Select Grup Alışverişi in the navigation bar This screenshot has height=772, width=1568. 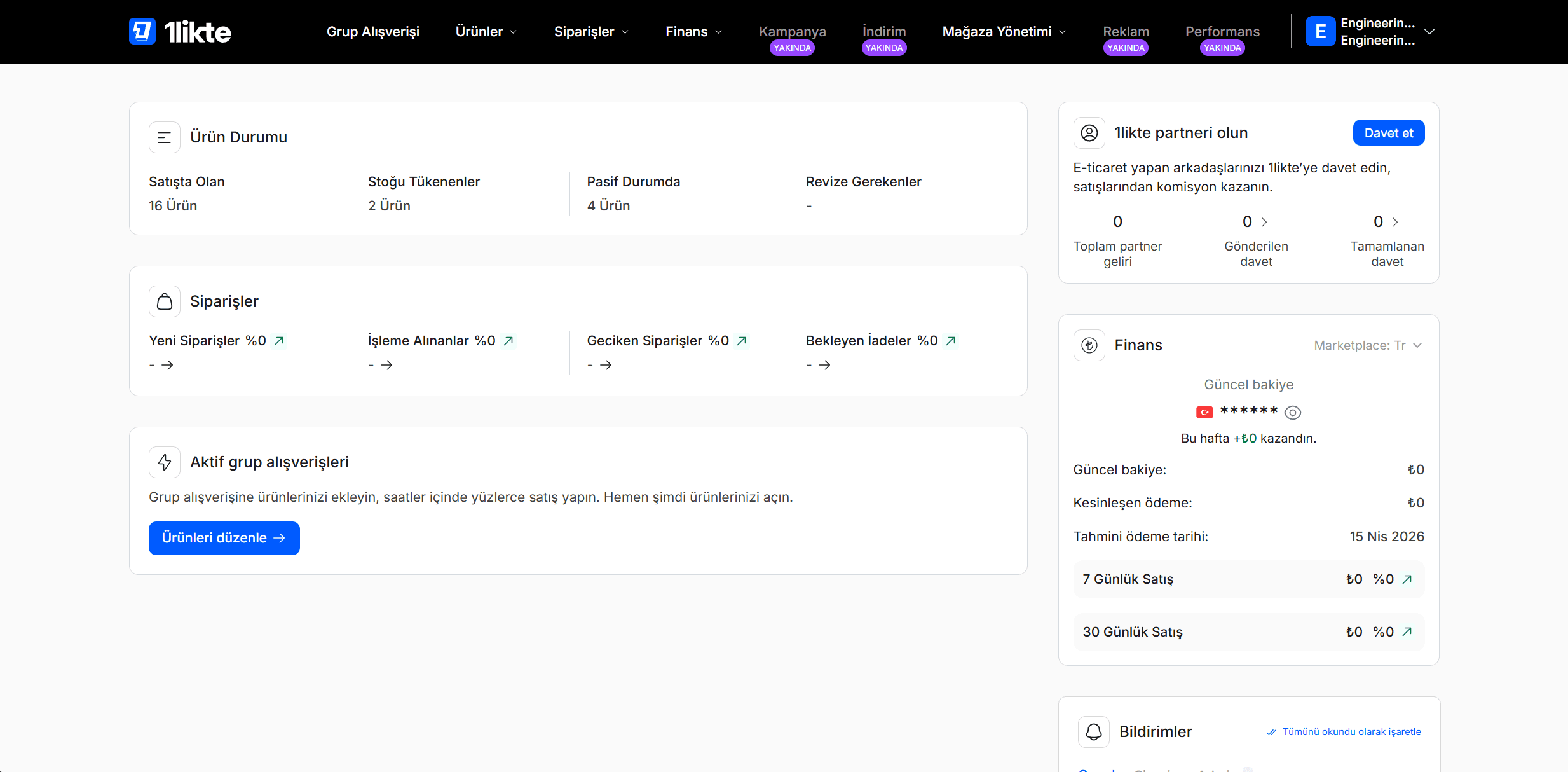tap(372, 31)
